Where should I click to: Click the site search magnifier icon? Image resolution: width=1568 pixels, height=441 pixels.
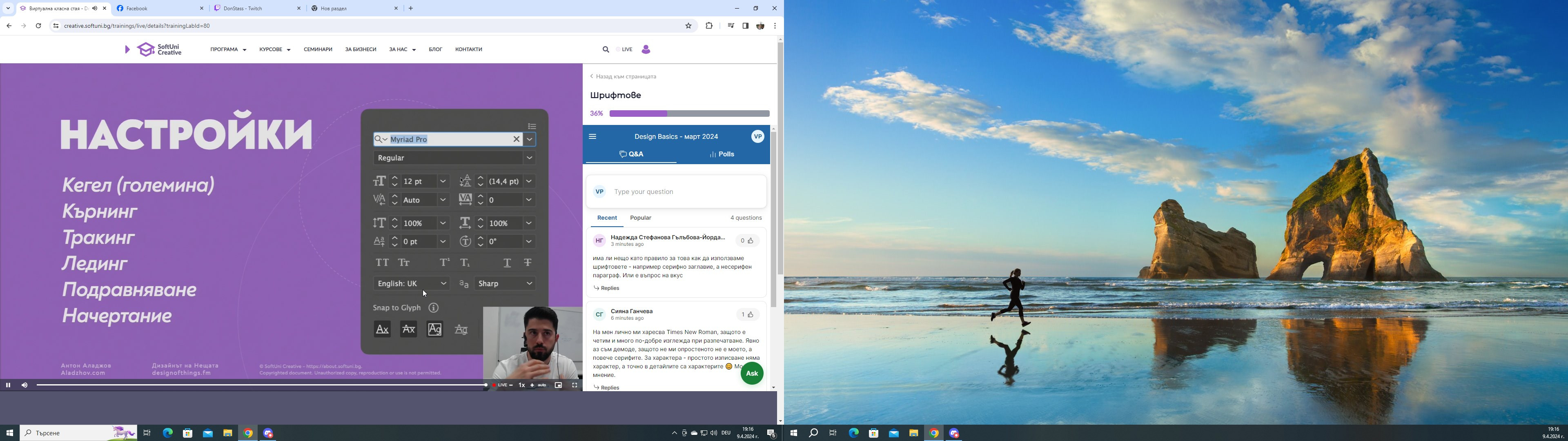pyautogui.click(x=606, y=49)
